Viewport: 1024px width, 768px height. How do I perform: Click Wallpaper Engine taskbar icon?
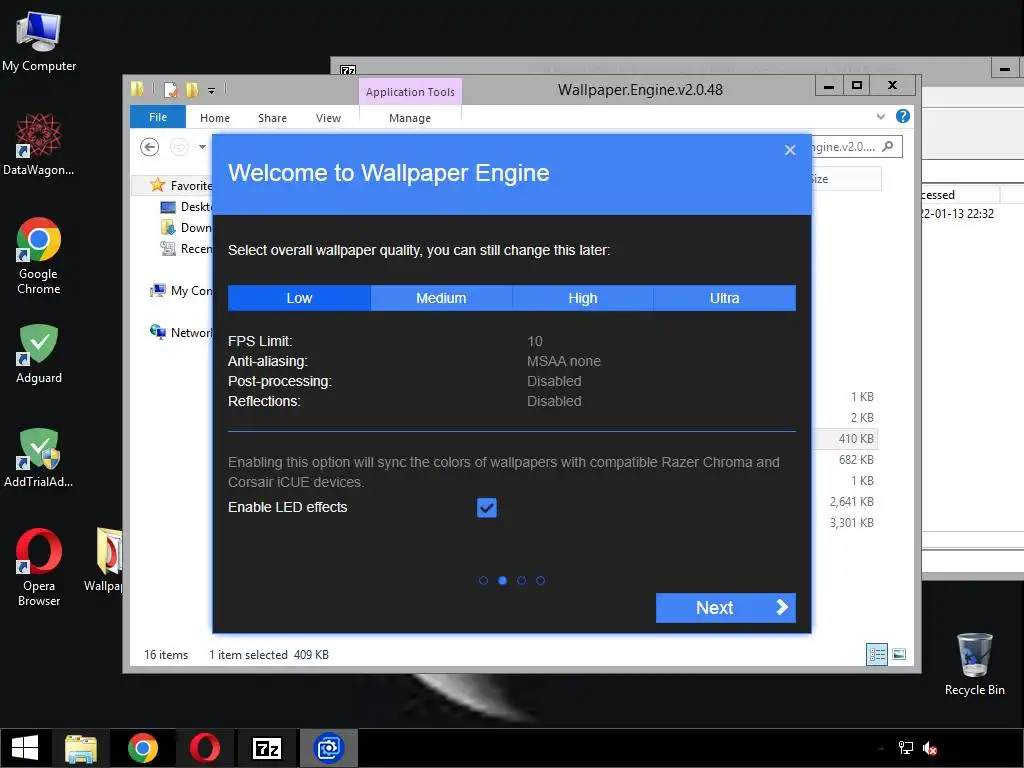click(328, 748)
